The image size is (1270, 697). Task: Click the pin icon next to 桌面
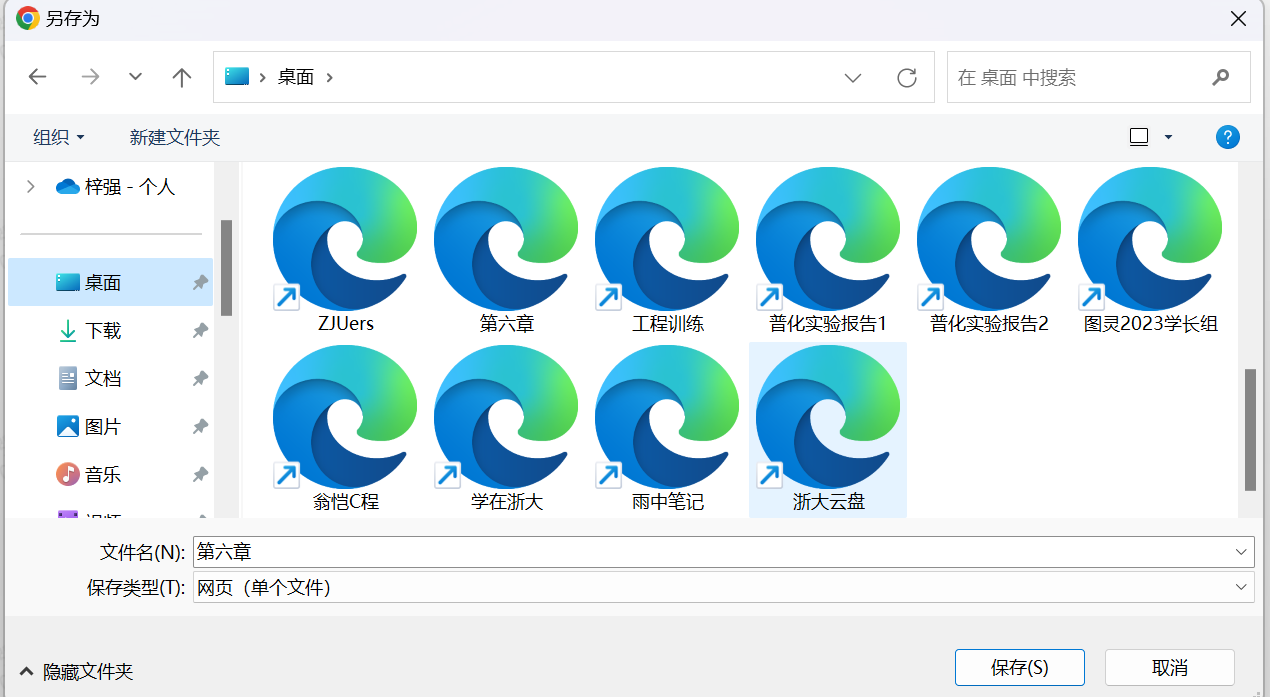[200, 283]
